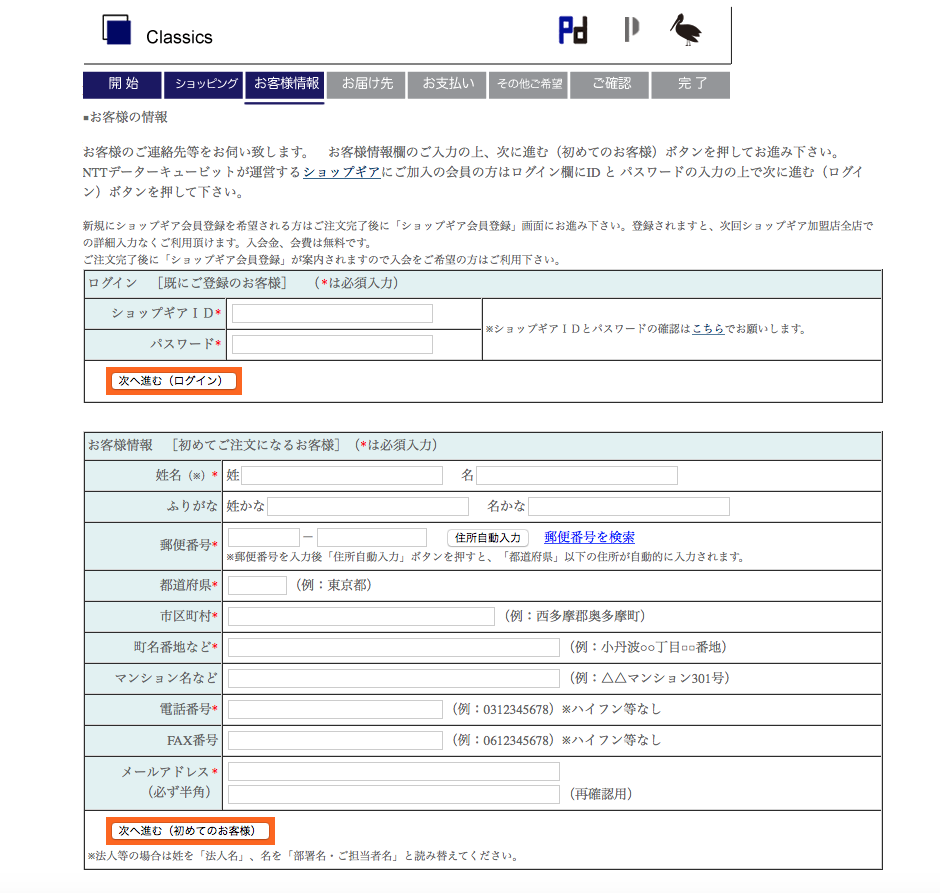Image resolution: width=940 pixels, height=893 pixels.
Task: Switch to the ショッピング step tab
Action: pos(204,84)
